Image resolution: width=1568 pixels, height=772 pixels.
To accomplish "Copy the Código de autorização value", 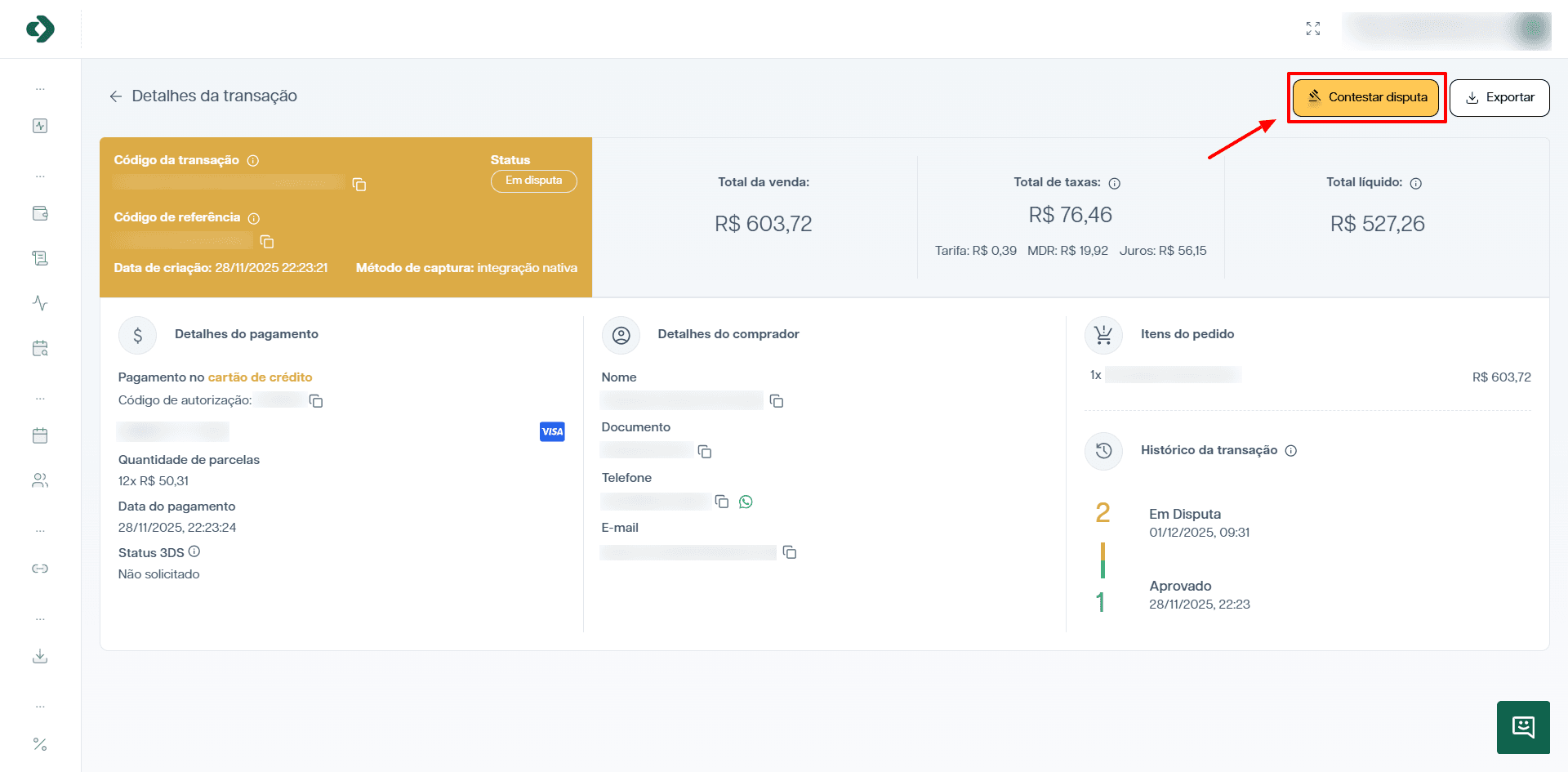I will (317, 401).
